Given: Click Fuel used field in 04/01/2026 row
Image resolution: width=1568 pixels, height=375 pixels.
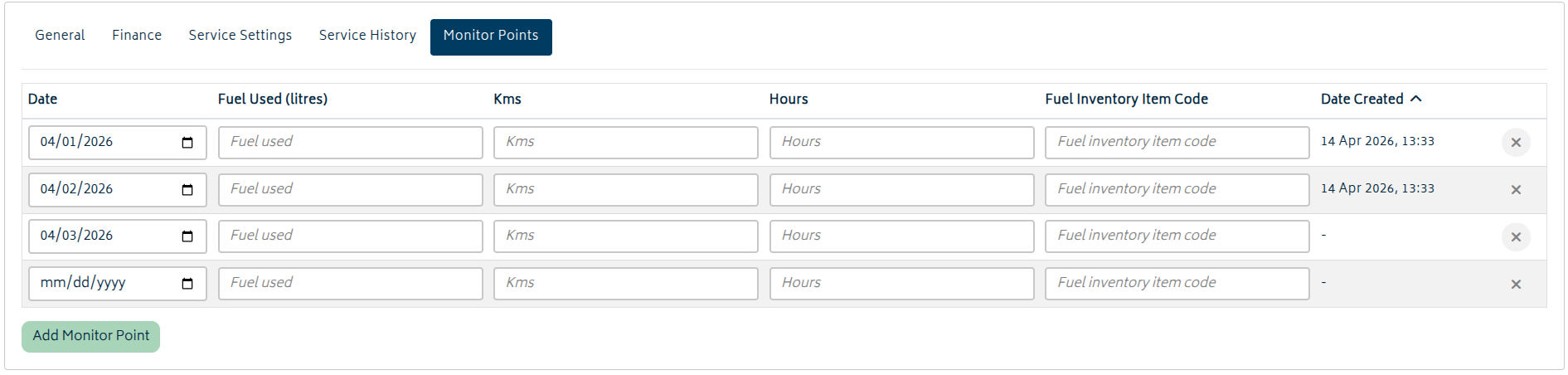Looking at the screenshot, I should click(350, 143).
